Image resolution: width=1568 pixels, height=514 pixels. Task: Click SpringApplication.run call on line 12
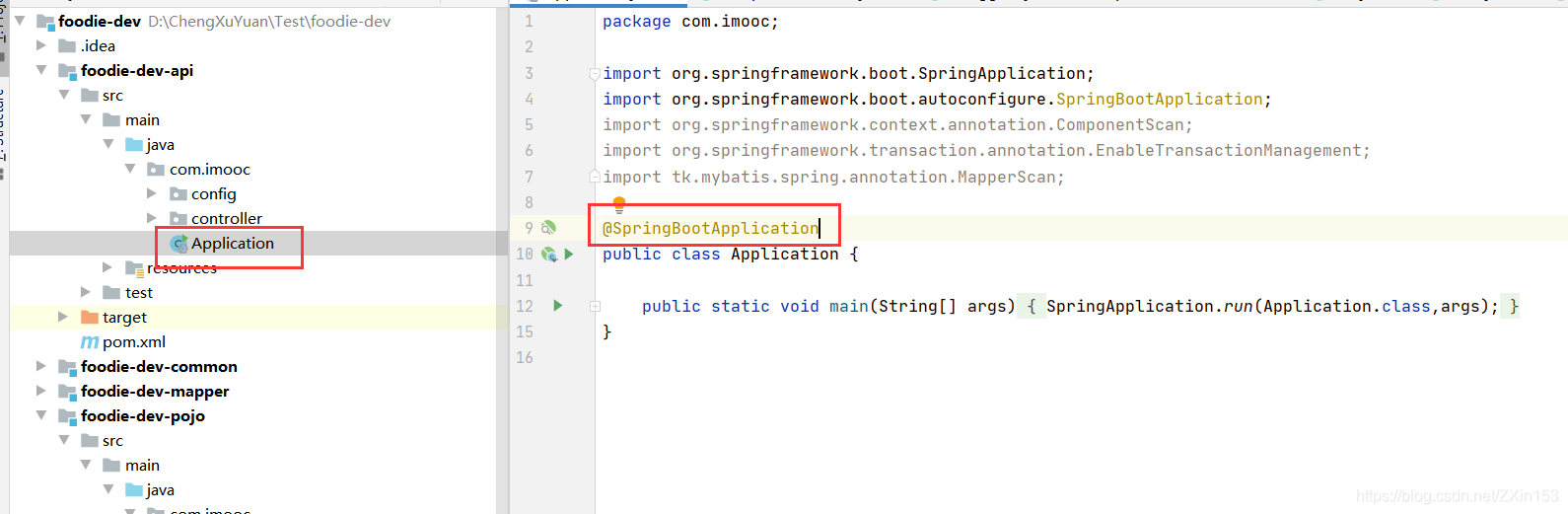1272,307
